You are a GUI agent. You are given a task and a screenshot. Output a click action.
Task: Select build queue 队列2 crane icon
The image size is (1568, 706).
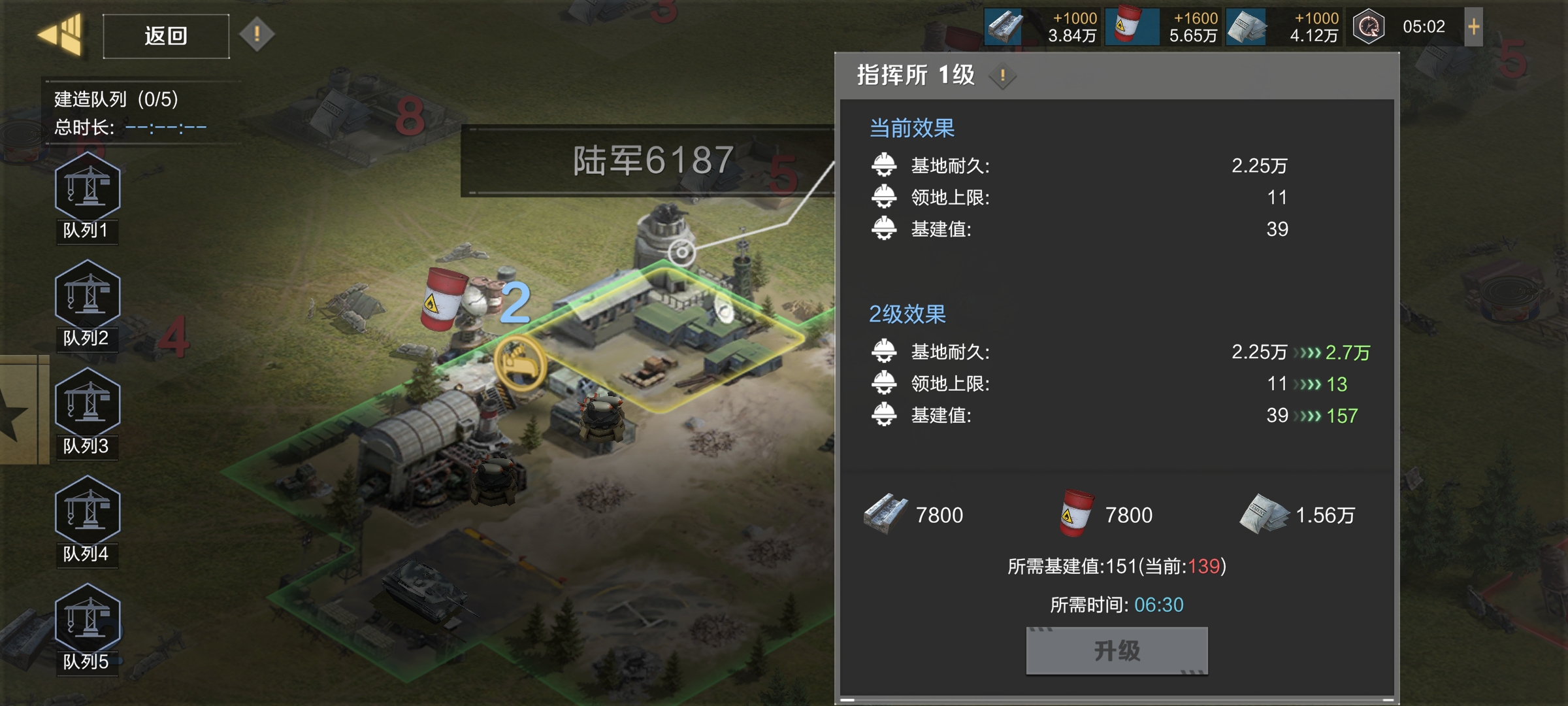[x=88, y=295]
